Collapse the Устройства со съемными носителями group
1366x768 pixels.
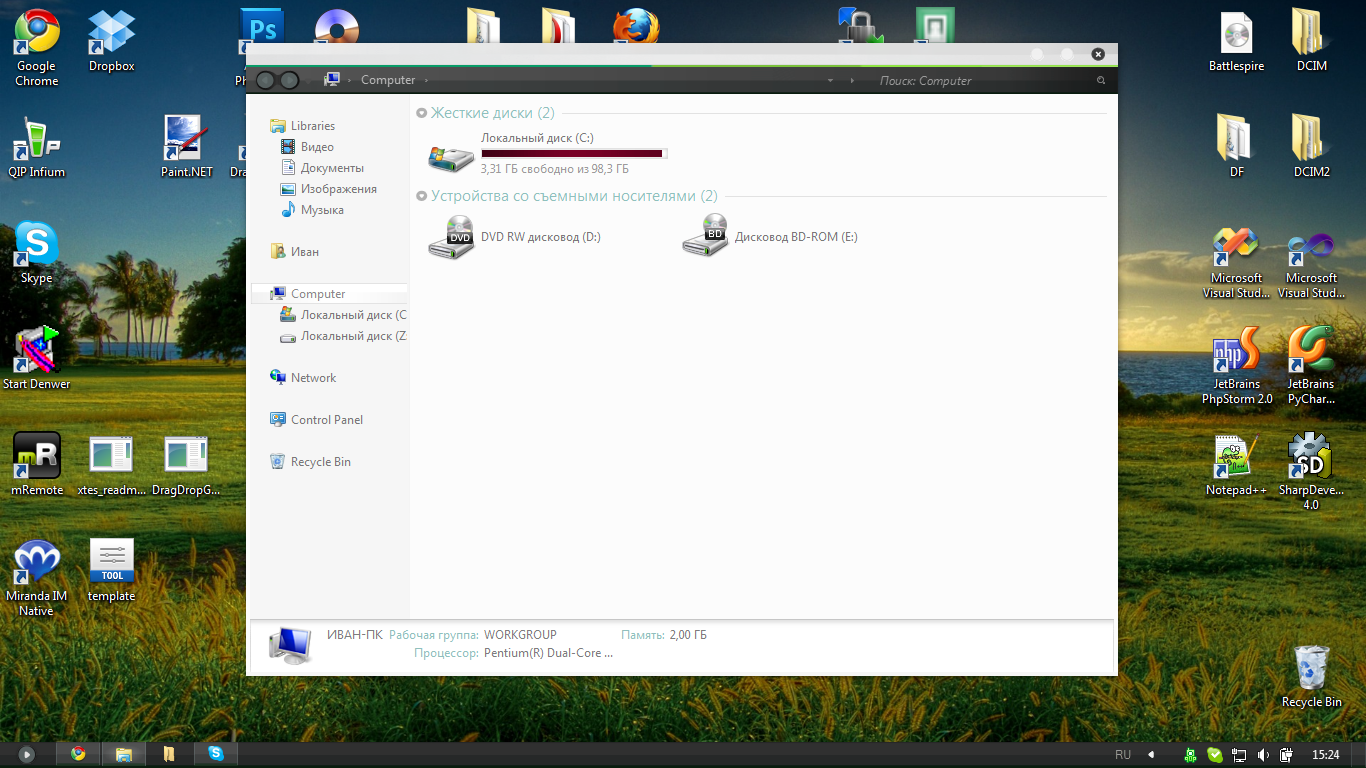422,197
